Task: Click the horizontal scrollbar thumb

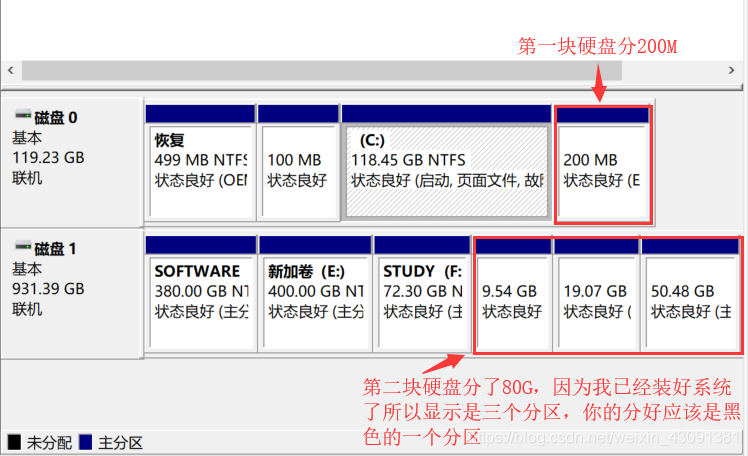Action: point(322,71)
